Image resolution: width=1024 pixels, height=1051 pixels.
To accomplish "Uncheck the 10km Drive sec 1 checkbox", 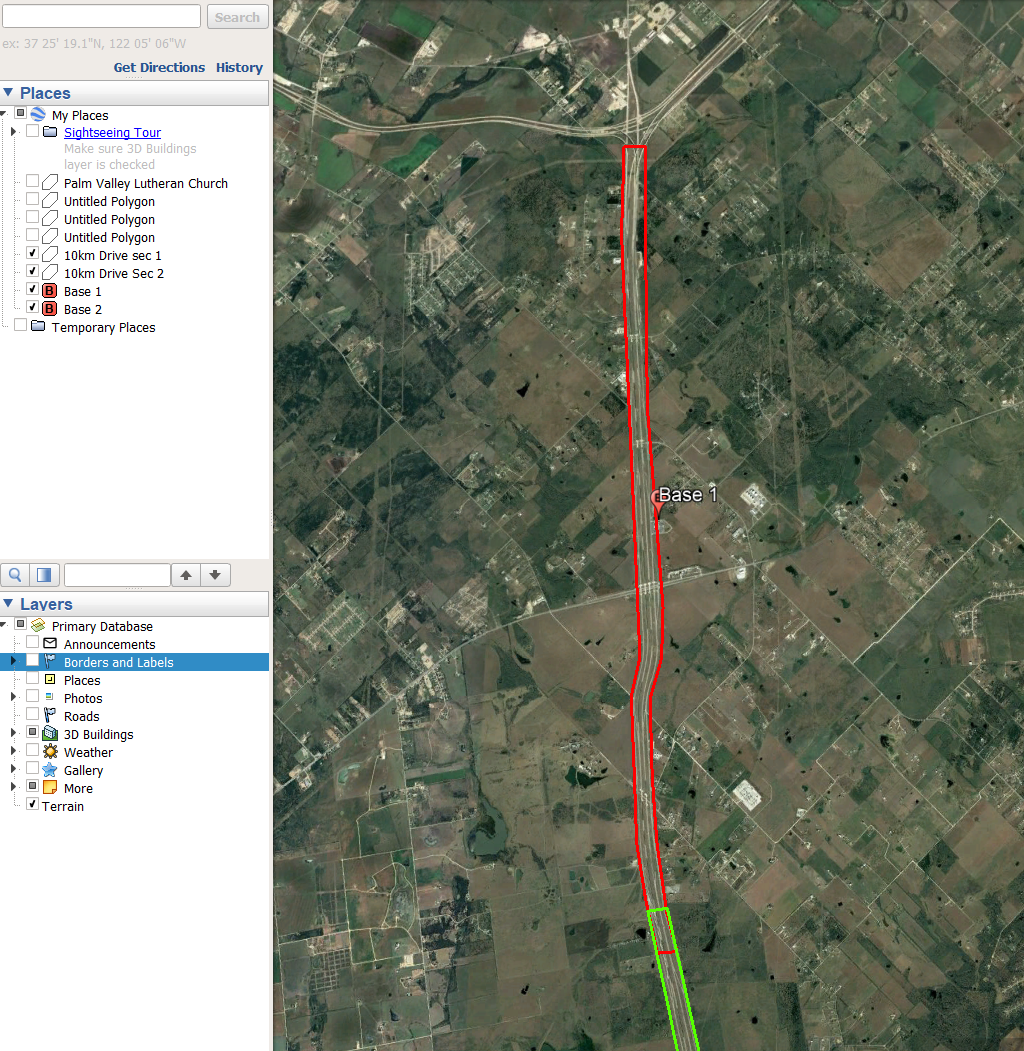I will pyautogui.click(x=33, y=255).
